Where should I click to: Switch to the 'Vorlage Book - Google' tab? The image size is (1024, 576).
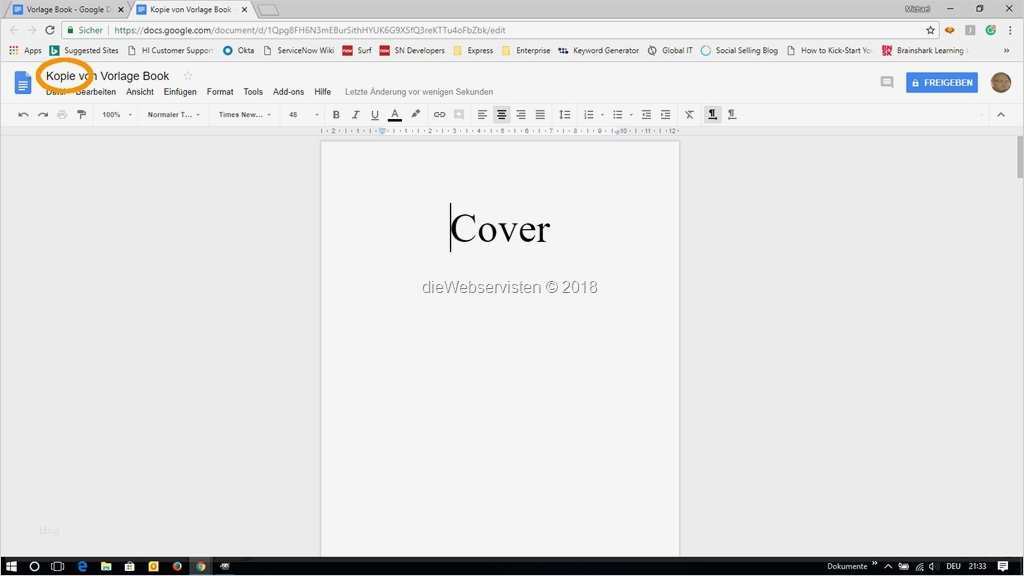(69, 10)
